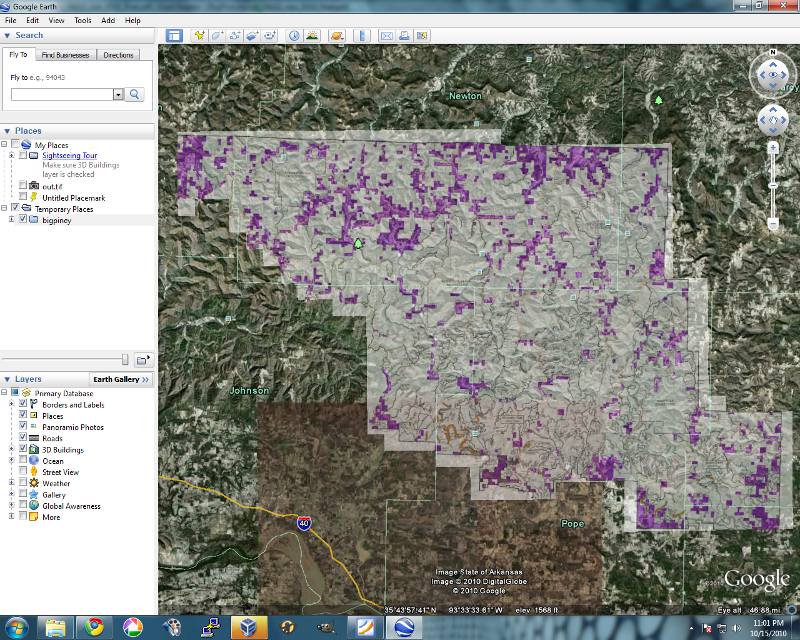
Task: Open the Add menu
Action: click(108, 20)
